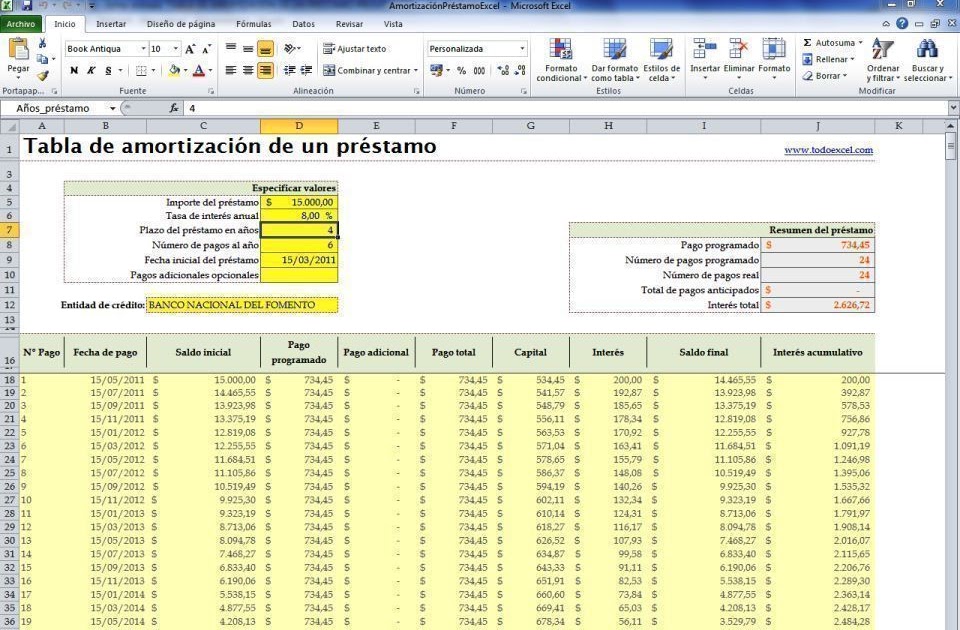The image size is (960, 630).
Task: Click the Ajustar texto icon
Action: [335, 48]
